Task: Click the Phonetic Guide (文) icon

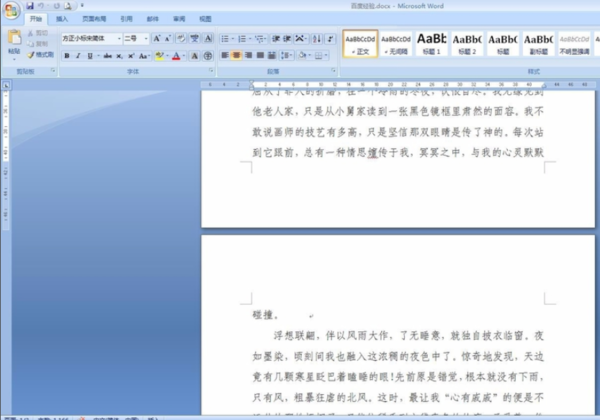Action: [194, 38]
